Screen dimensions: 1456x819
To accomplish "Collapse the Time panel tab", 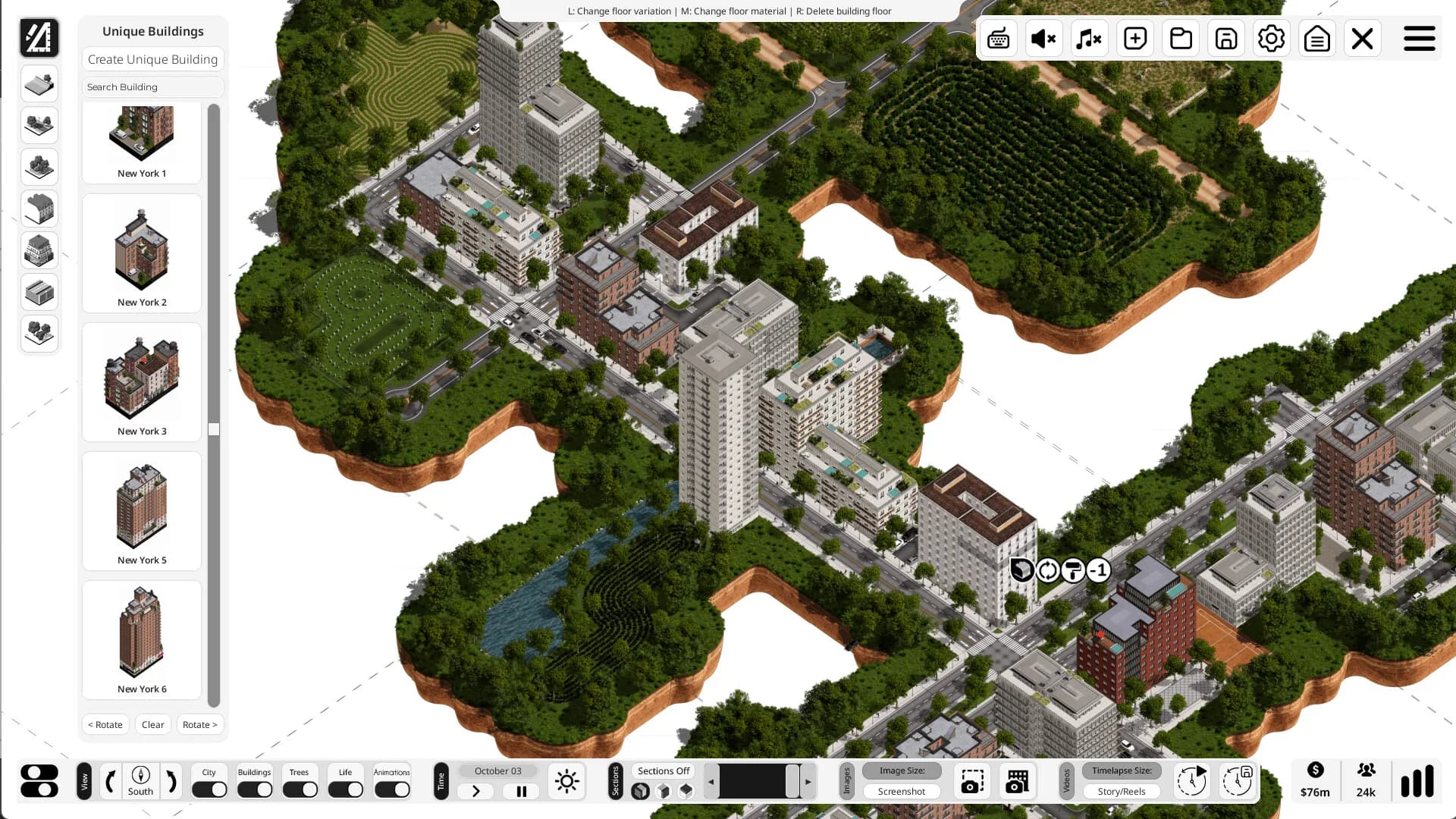I will tap(441, 781).
